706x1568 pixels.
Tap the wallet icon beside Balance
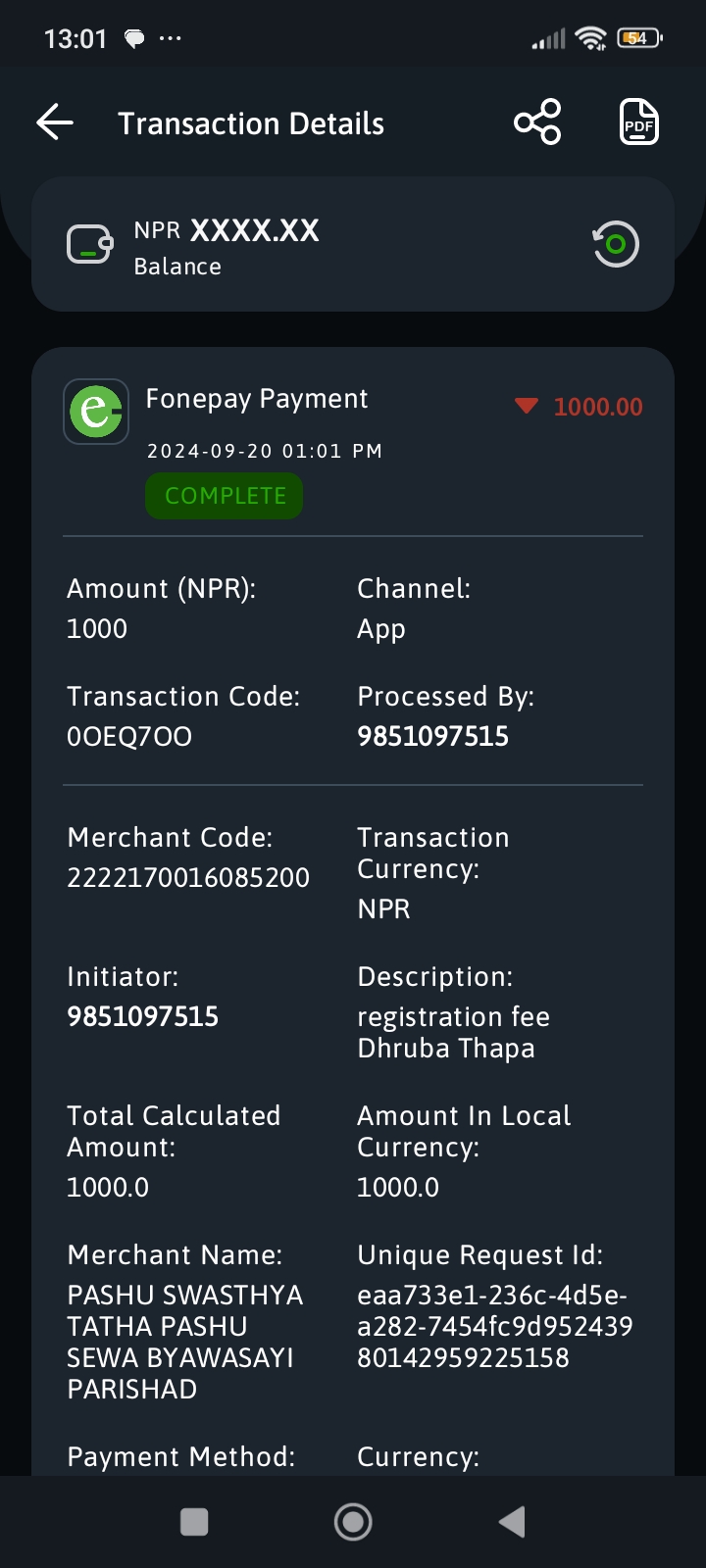(89, 245)
